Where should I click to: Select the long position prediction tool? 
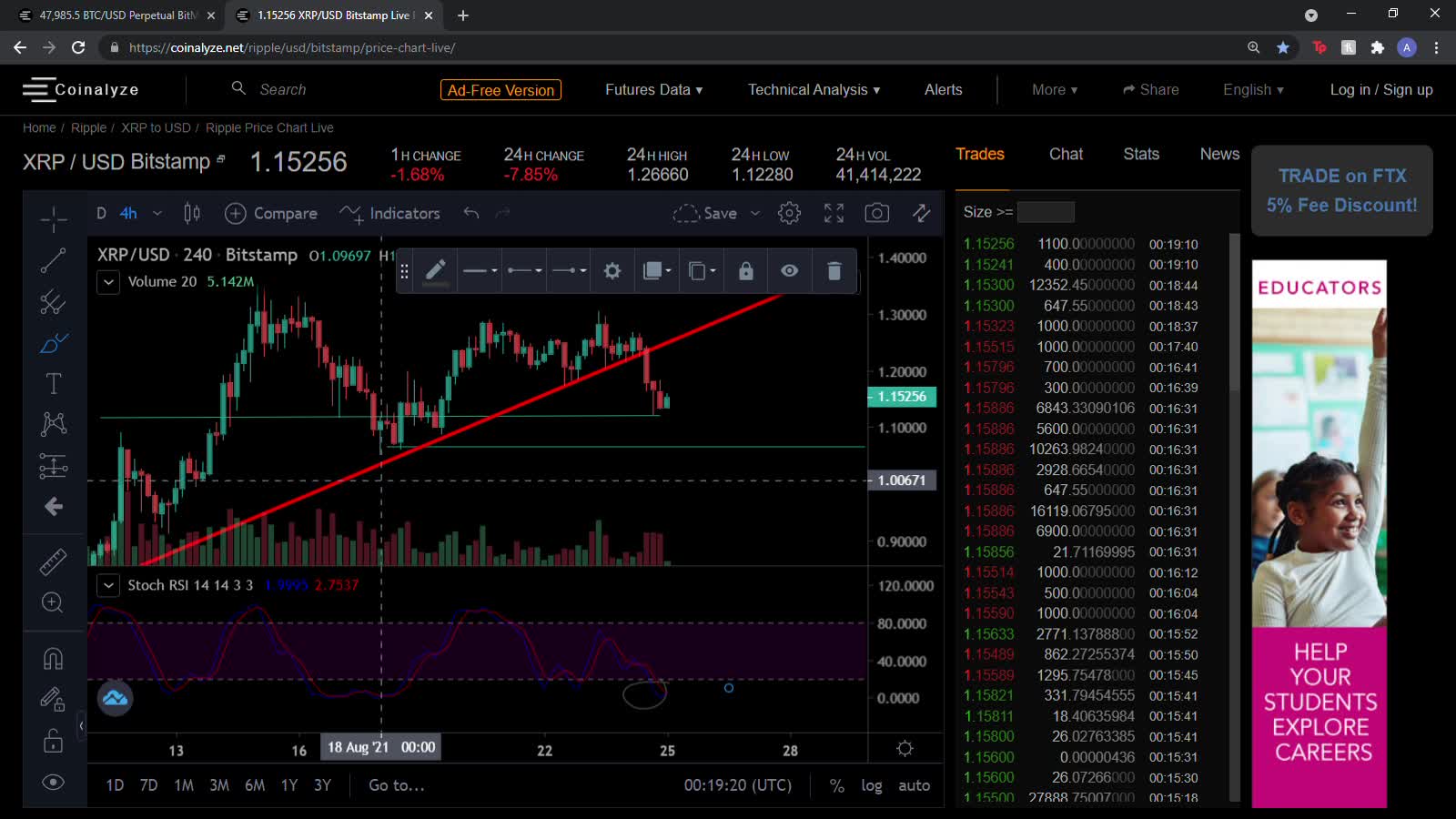pos(54,466)
